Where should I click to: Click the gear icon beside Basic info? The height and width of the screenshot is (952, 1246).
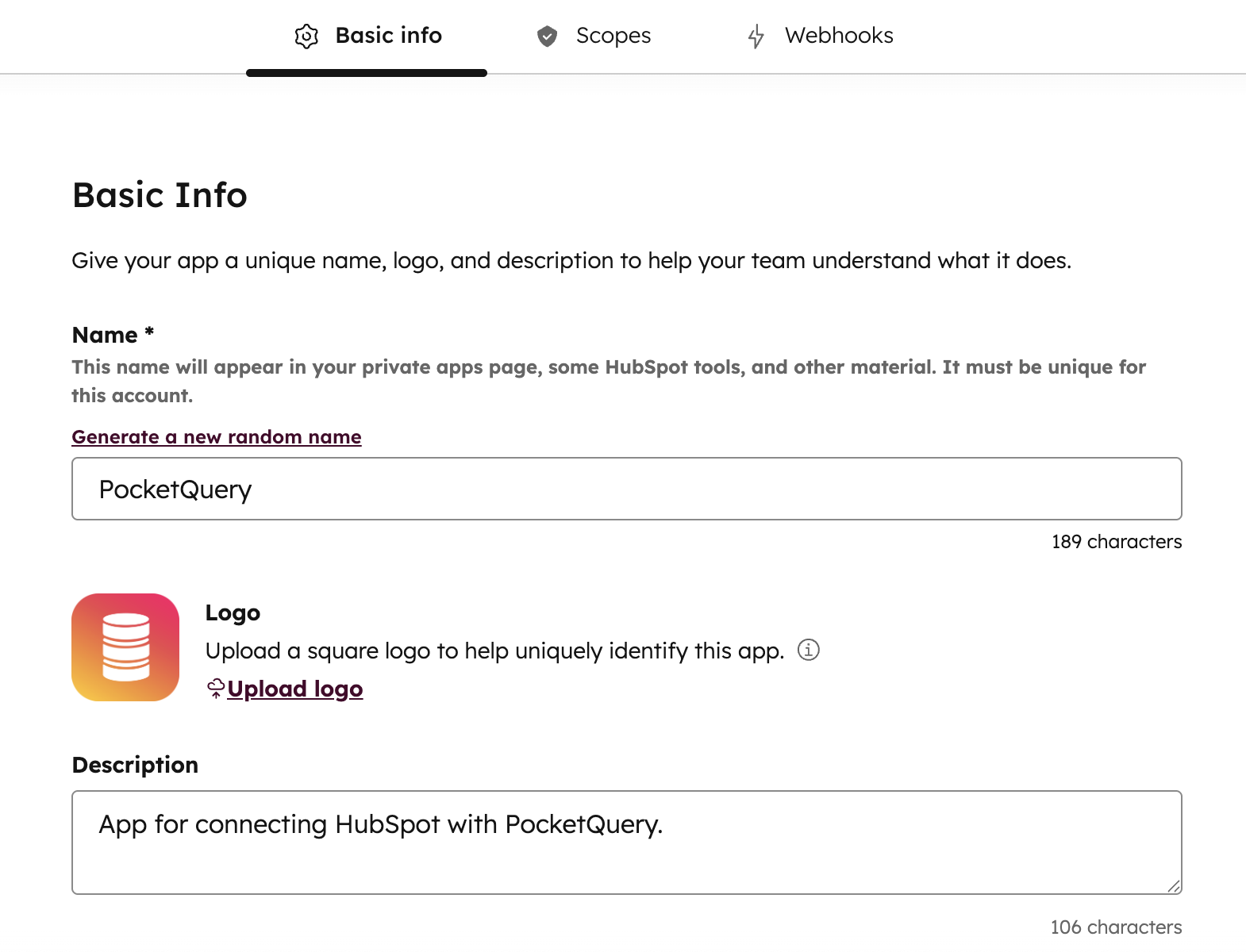coord(306,36)
